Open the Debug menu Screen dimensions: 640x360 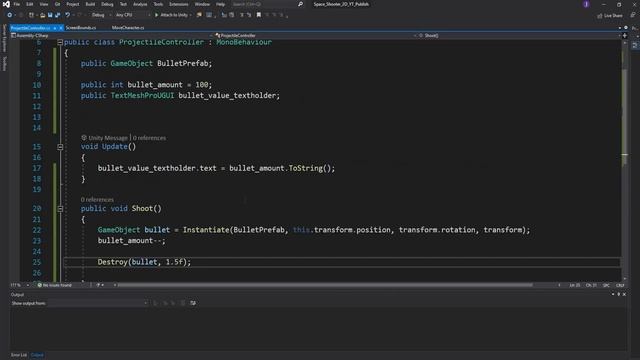coord(107,4)
